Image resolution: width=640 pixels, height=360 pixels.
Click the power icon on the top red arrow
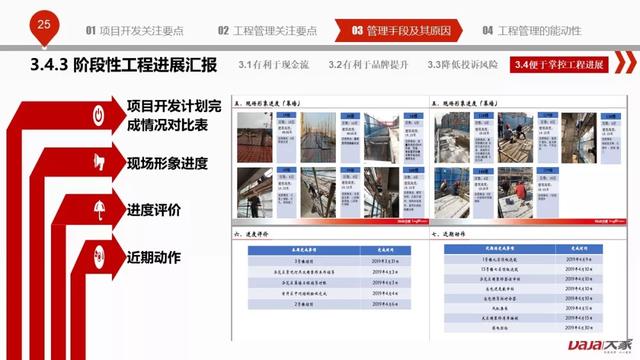point(98,116)
